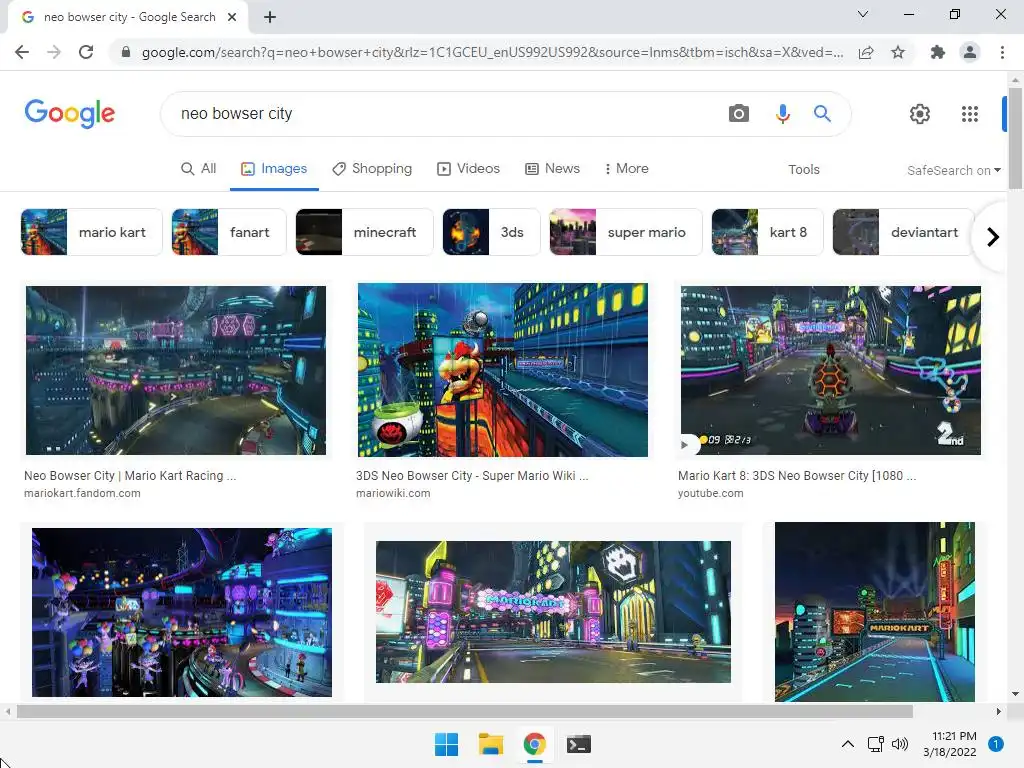Open the Neo Bowser City | Mario Kart Racing link

point(130,475)
